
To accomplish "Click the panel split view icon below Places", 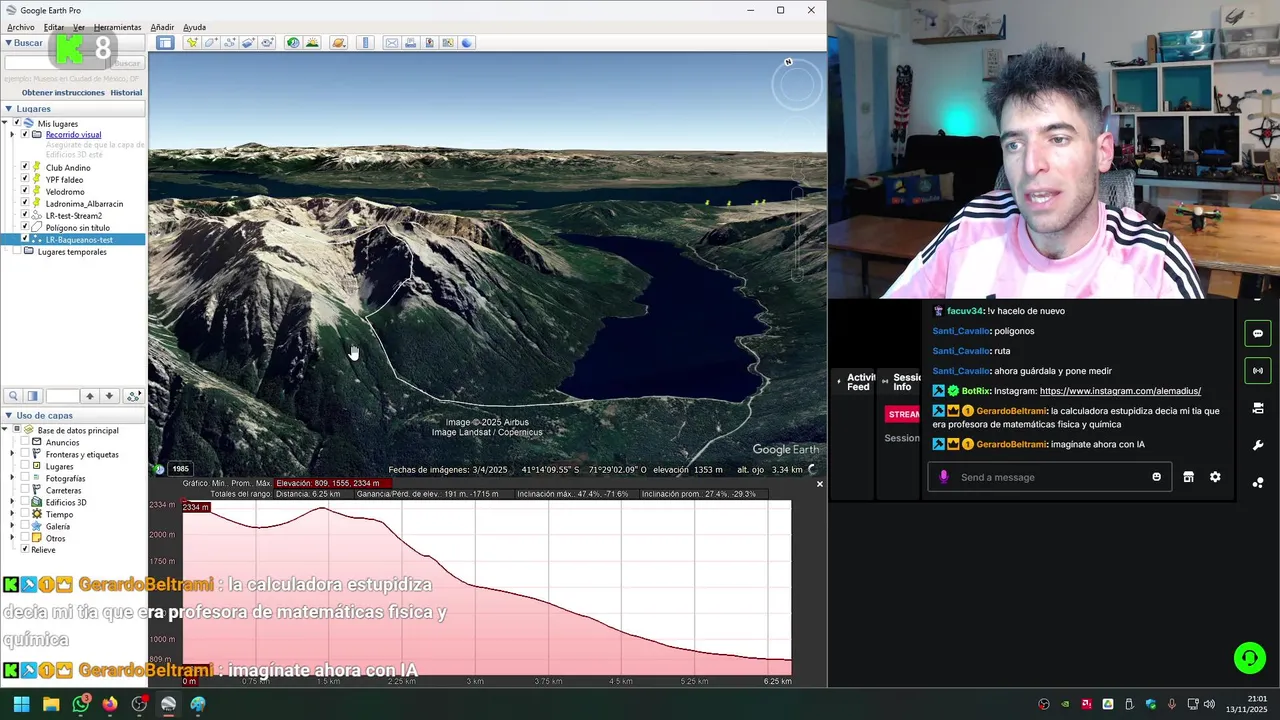I will [x=32, y=396].
